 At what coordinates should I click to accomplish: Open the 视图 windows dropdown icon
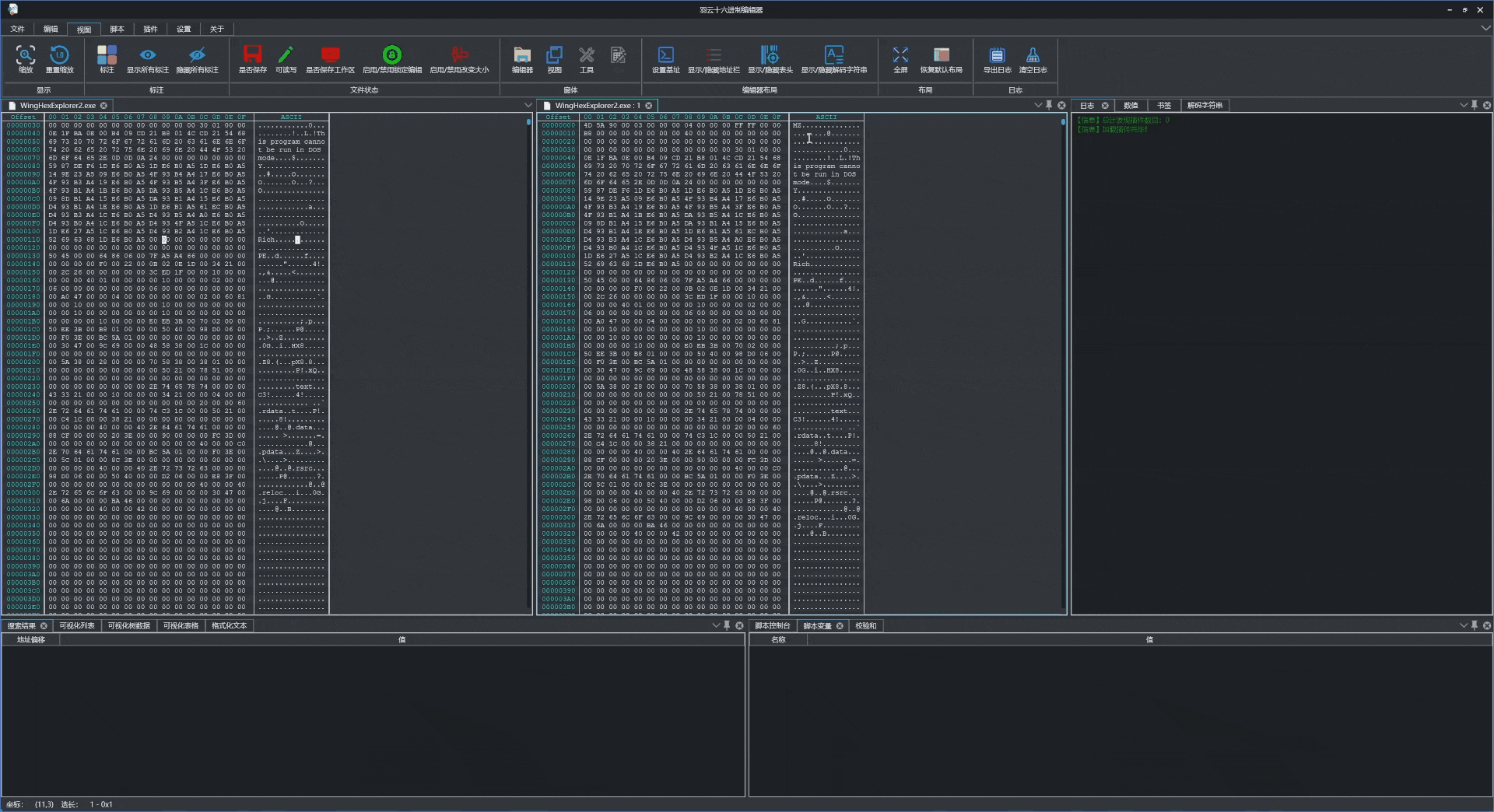coord(554,55)
